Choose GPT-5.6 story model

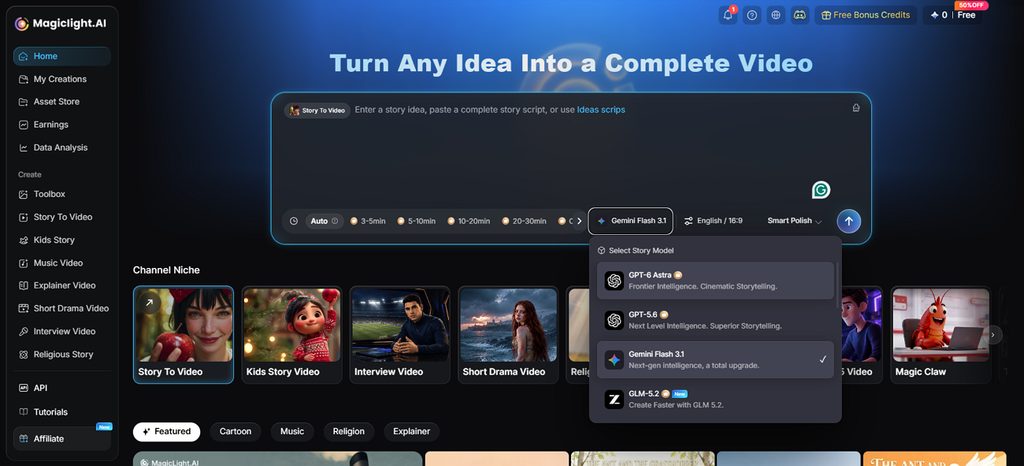click(715, 320)
